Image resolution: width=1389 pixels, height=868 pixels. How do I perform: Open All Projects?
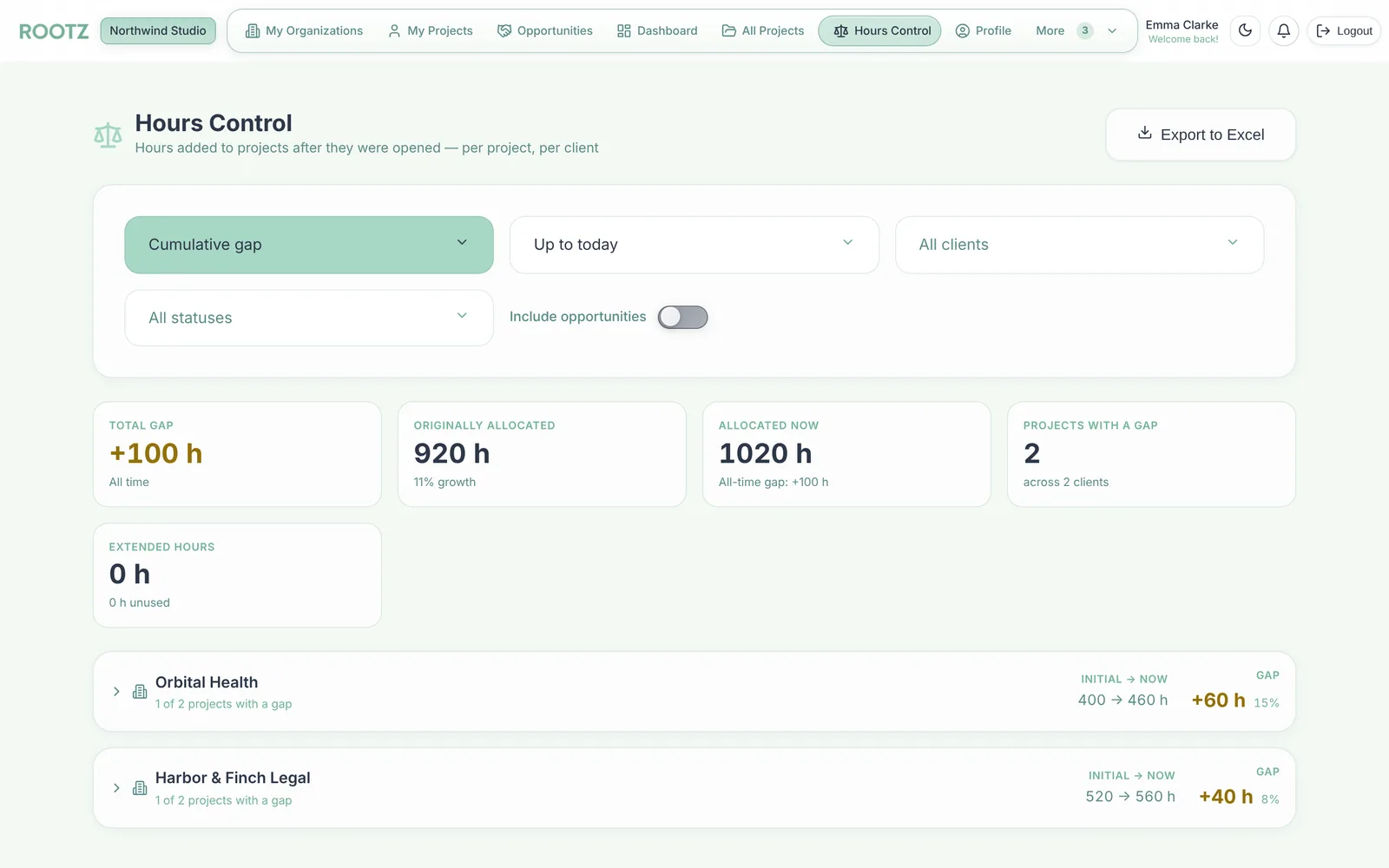763,30
